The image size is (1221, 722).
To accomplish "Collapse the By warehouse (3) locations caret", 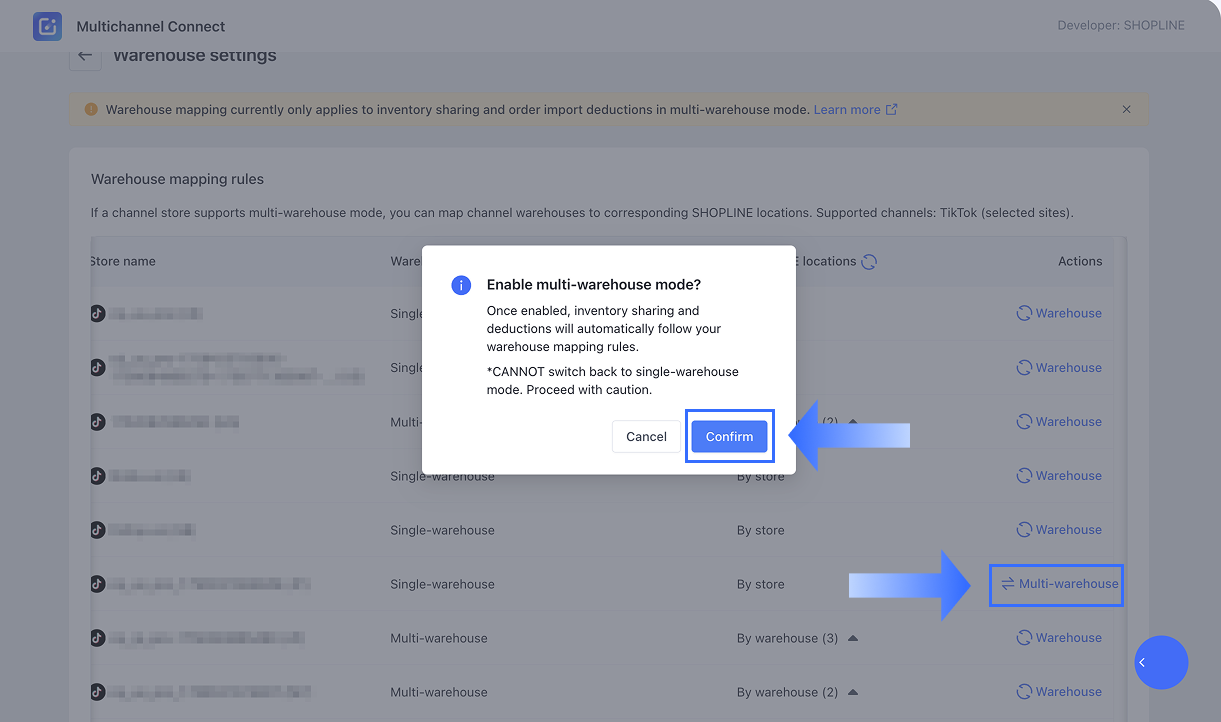I will [x=852, y=638].
